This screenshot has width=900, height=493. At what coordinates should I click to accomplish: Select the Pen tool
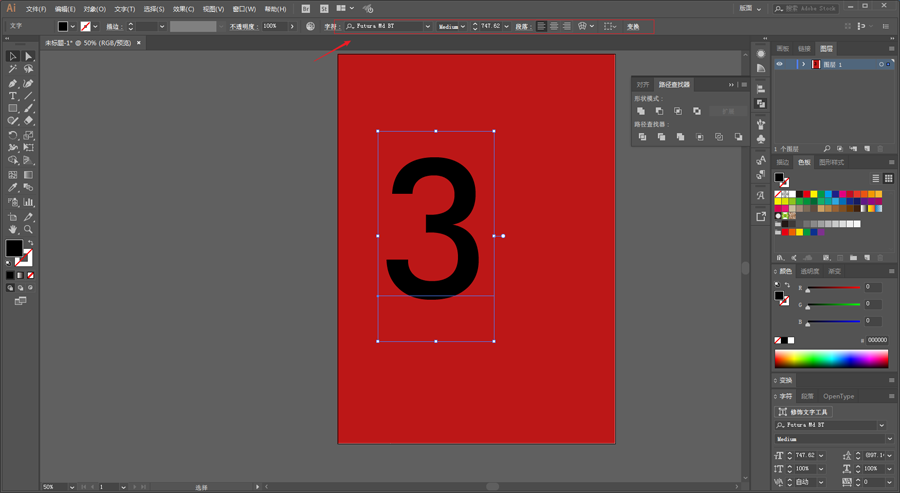(13, 83)
